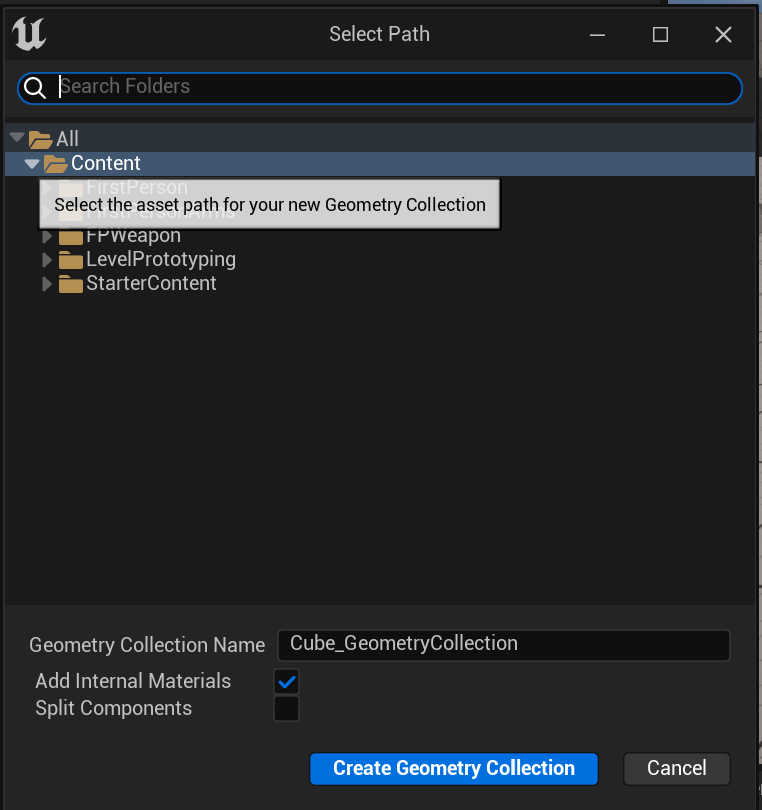Focus the Search Folders field

pyautogui.click(x=380, y=88)
